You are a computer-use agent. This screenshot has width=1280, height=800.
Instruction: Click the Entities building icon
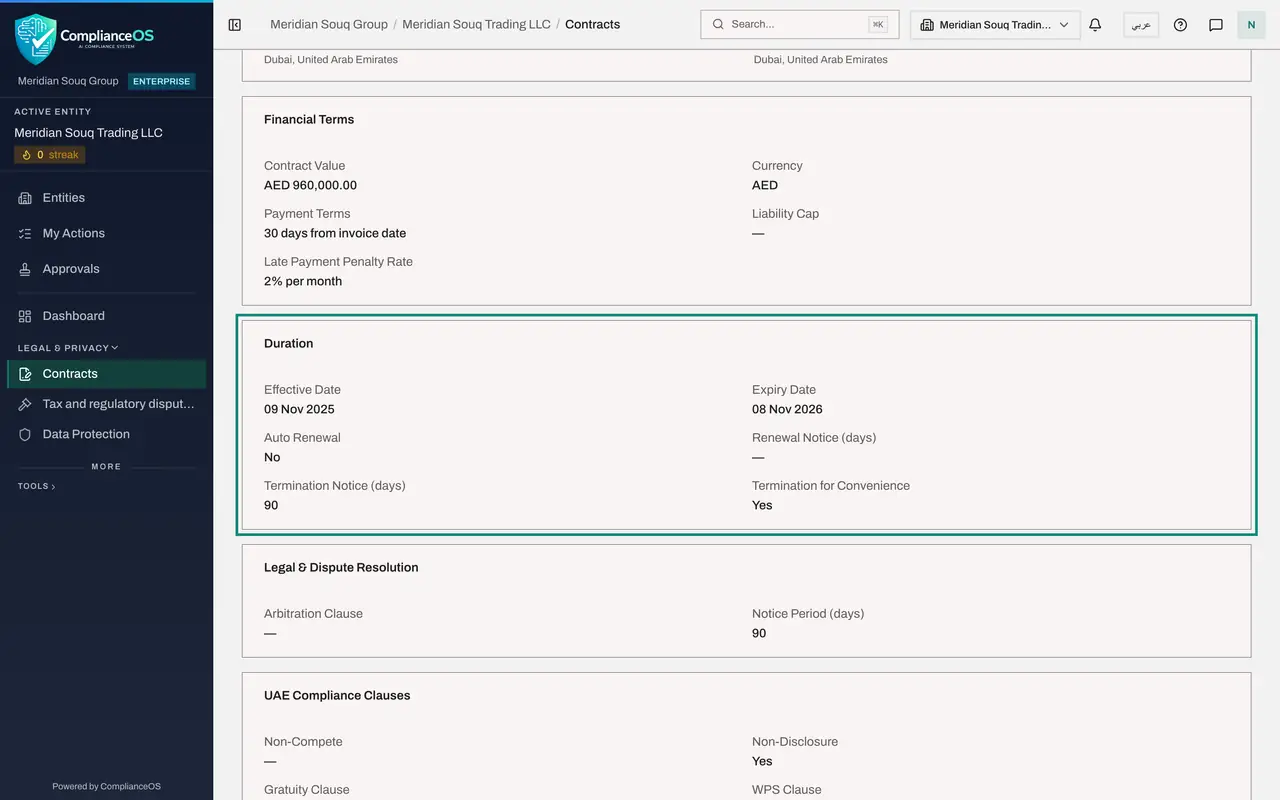coord(25,198)
